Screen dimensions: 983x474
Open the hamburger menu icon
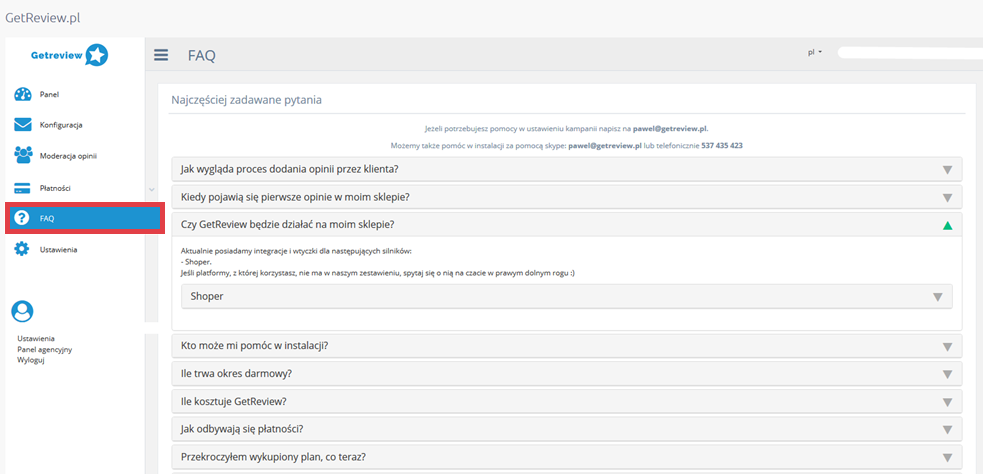coord(161,55)
